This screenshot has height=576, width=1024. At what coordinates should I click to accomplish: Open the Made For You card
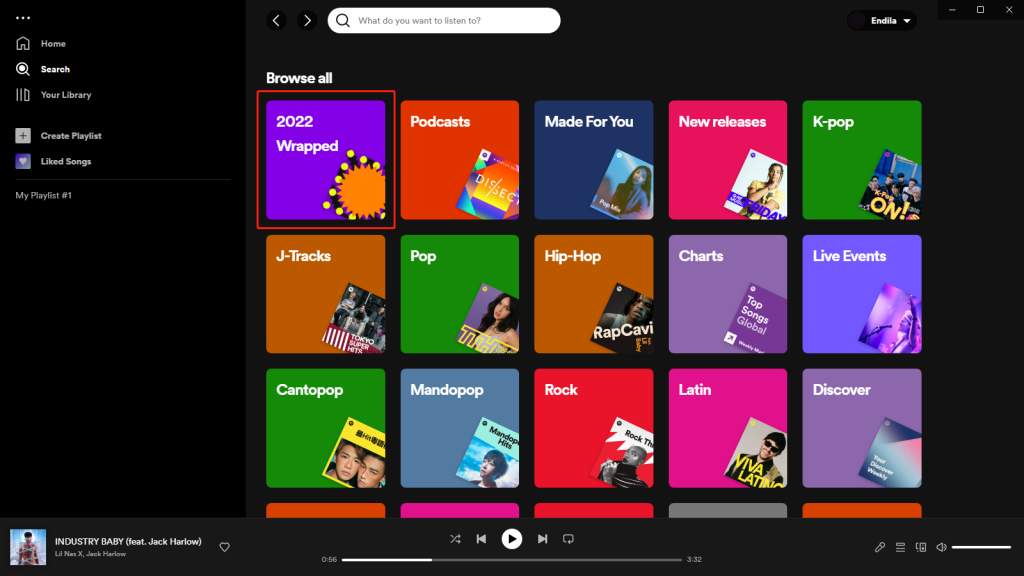(594, 160)
